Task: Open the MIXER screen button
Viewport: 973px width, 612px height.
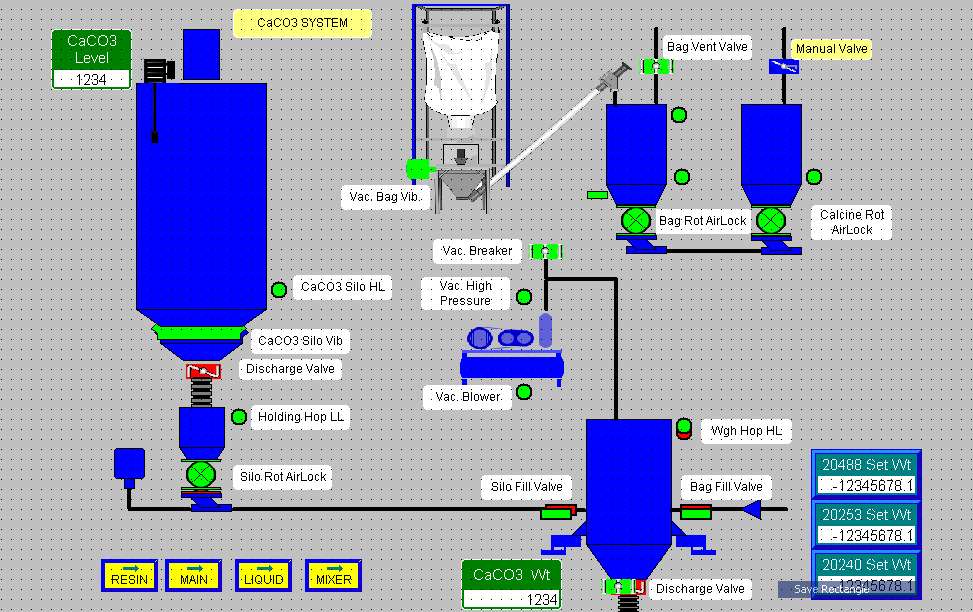Action: pyautogui.click(x=332, y=575)
